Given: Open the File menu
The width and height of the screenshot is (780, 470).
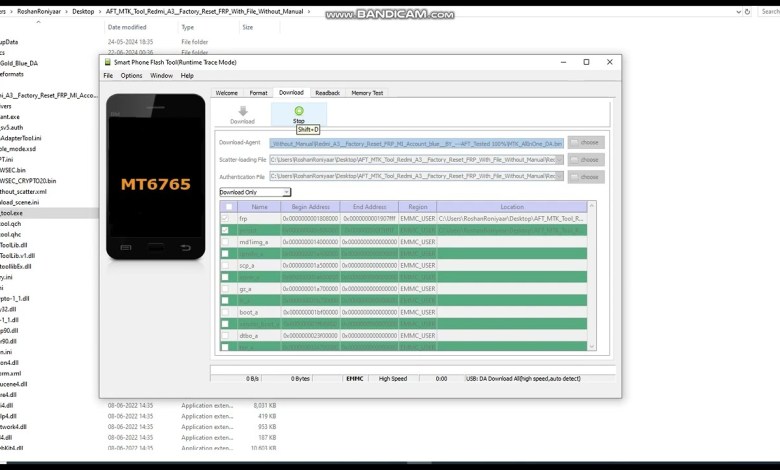Looking at the screenshot, I should click(108, 76).
